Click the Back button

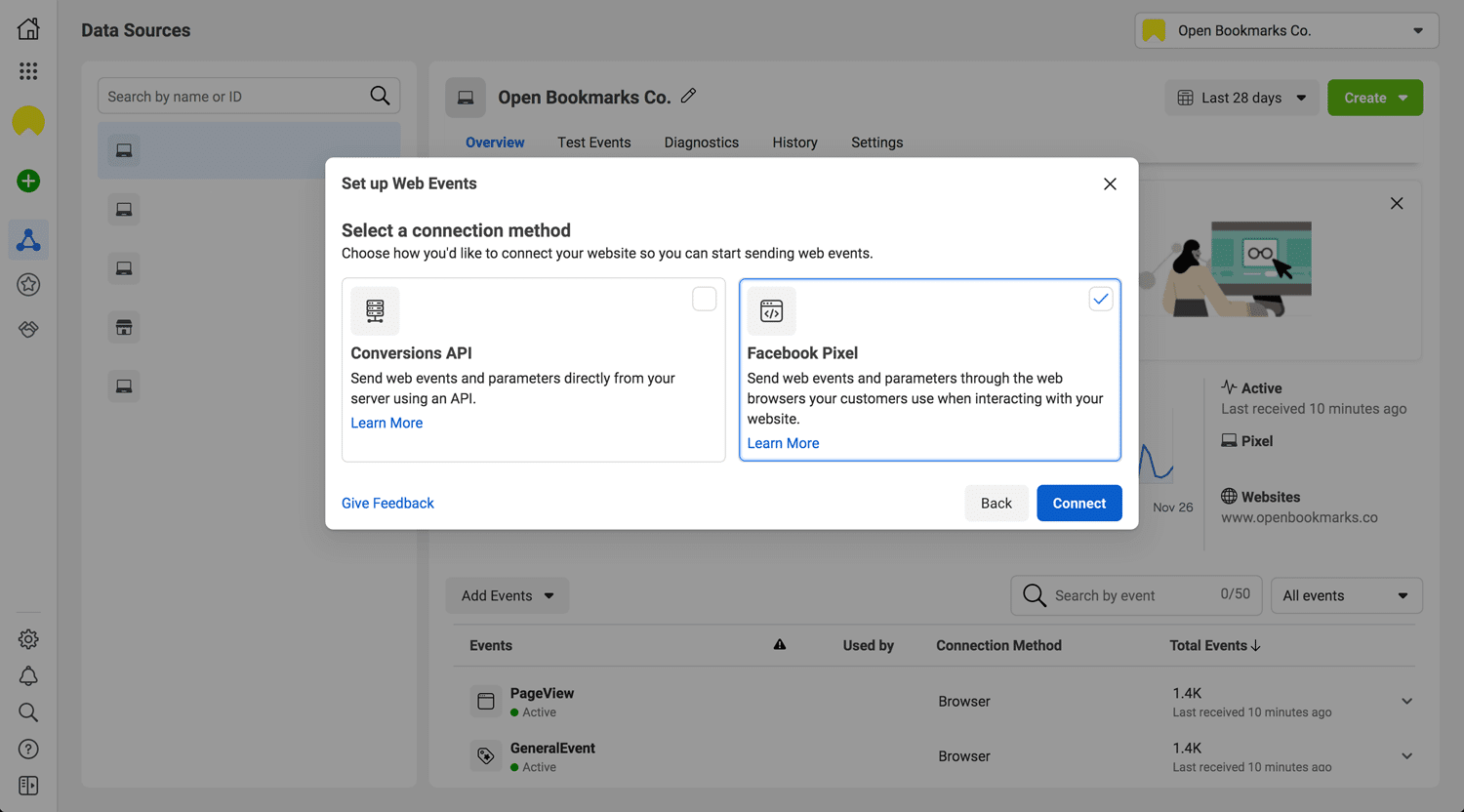[996, 503]
